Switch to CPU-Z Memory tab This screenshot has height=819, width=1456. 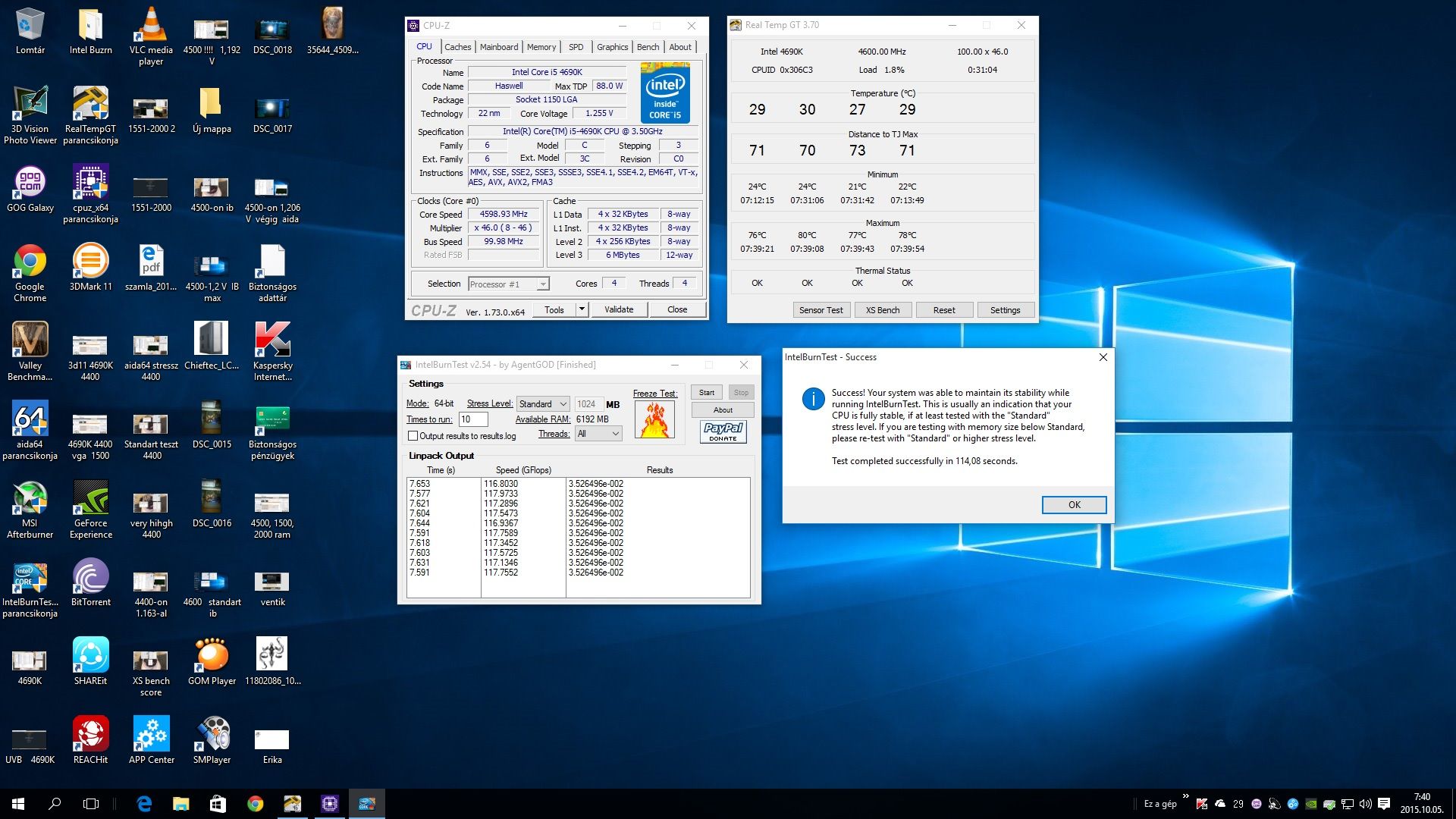541,47
